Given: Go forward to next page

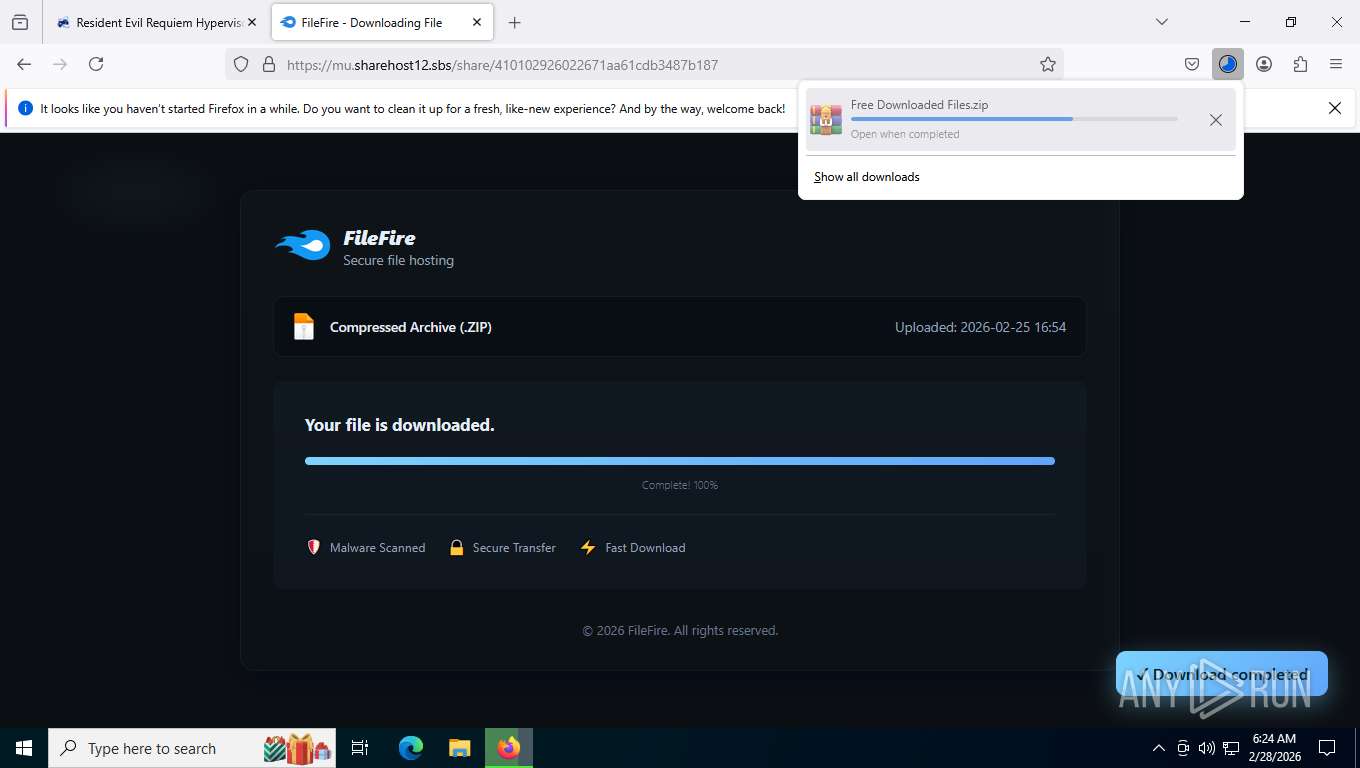Looking at the screenshot, I should (x=60, y=64).
